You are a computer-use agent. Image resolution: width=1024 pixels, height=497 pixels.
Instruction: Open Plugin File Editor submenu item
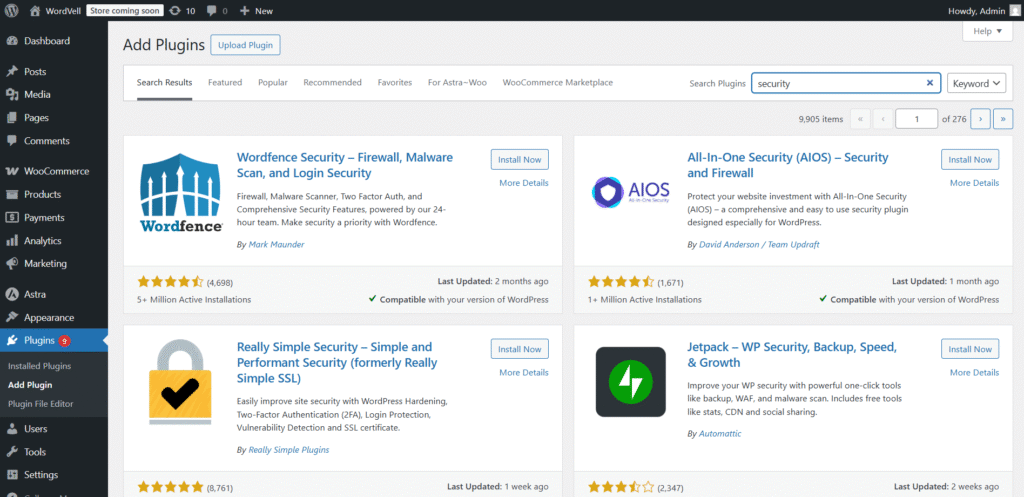40,404
